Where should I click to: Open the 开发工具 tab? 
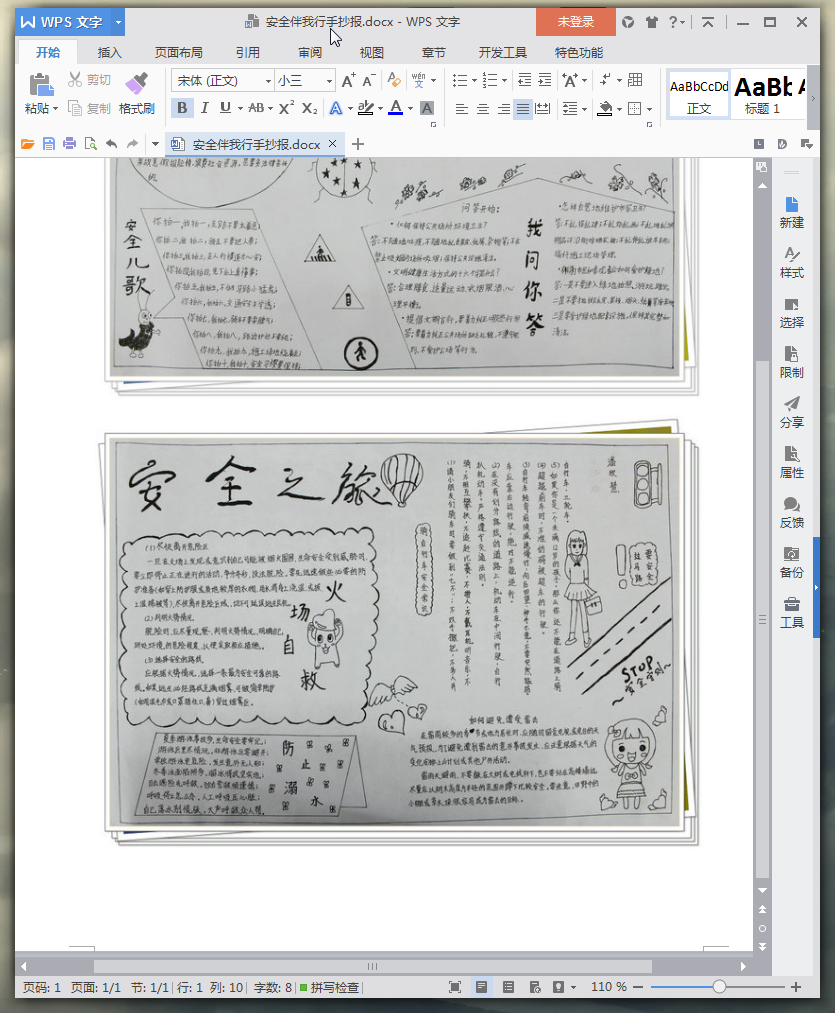pos(502,52)
